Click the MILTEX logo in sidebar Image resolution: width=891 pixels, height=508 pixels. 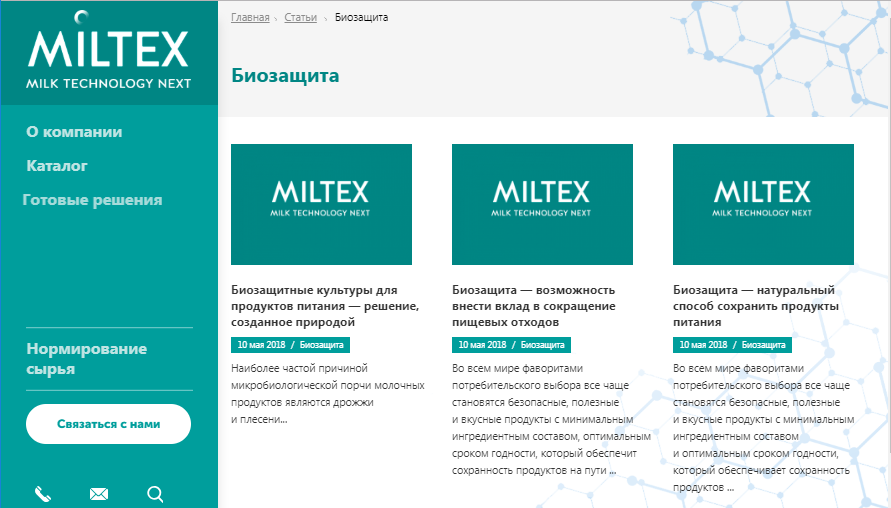coord(108,50)
